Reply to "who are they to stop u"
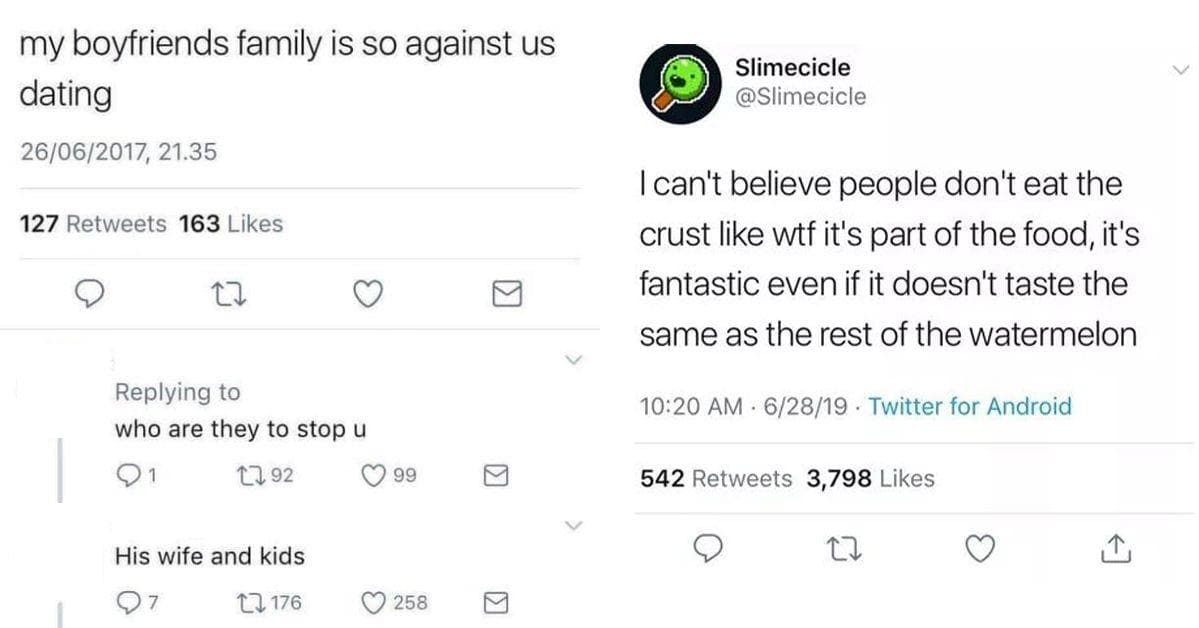This screenshot has width=1199, height=628. coord(128,477)
